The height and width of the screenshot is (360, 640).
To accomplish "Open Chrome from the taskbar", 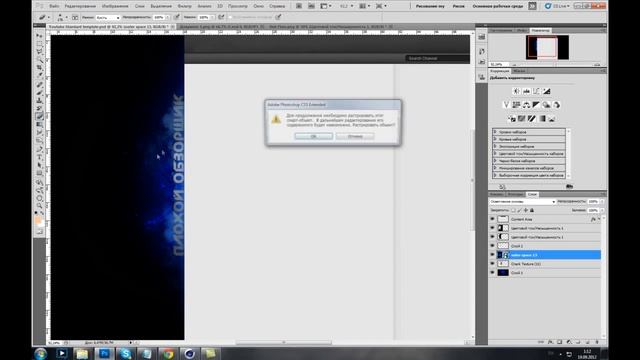I will pos(168,353).
